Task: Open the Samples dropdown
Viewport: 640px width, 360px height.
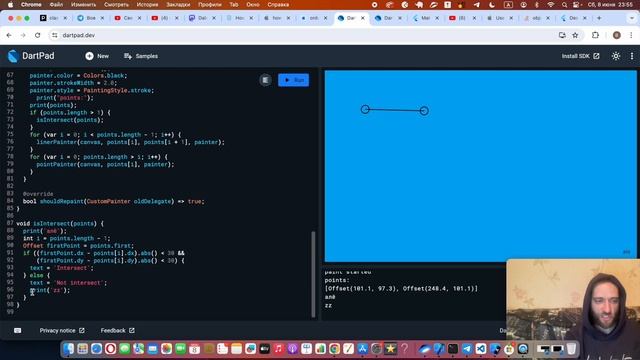Action: pos(141,56)
